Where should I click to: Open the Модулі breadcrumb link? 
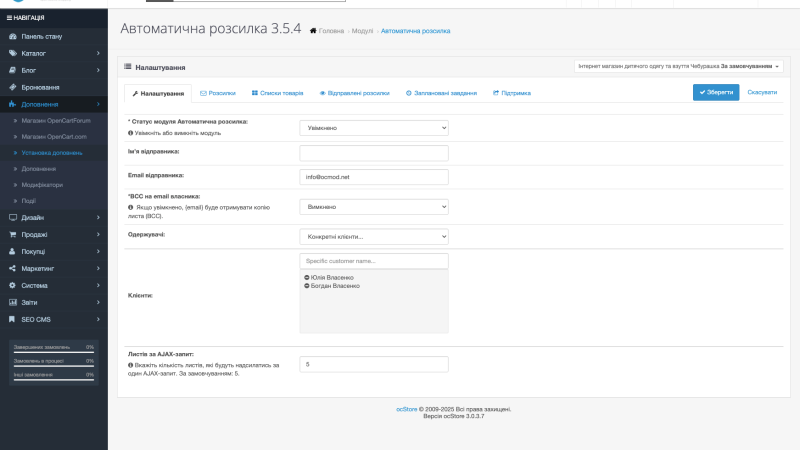click(x=362, y=31)
